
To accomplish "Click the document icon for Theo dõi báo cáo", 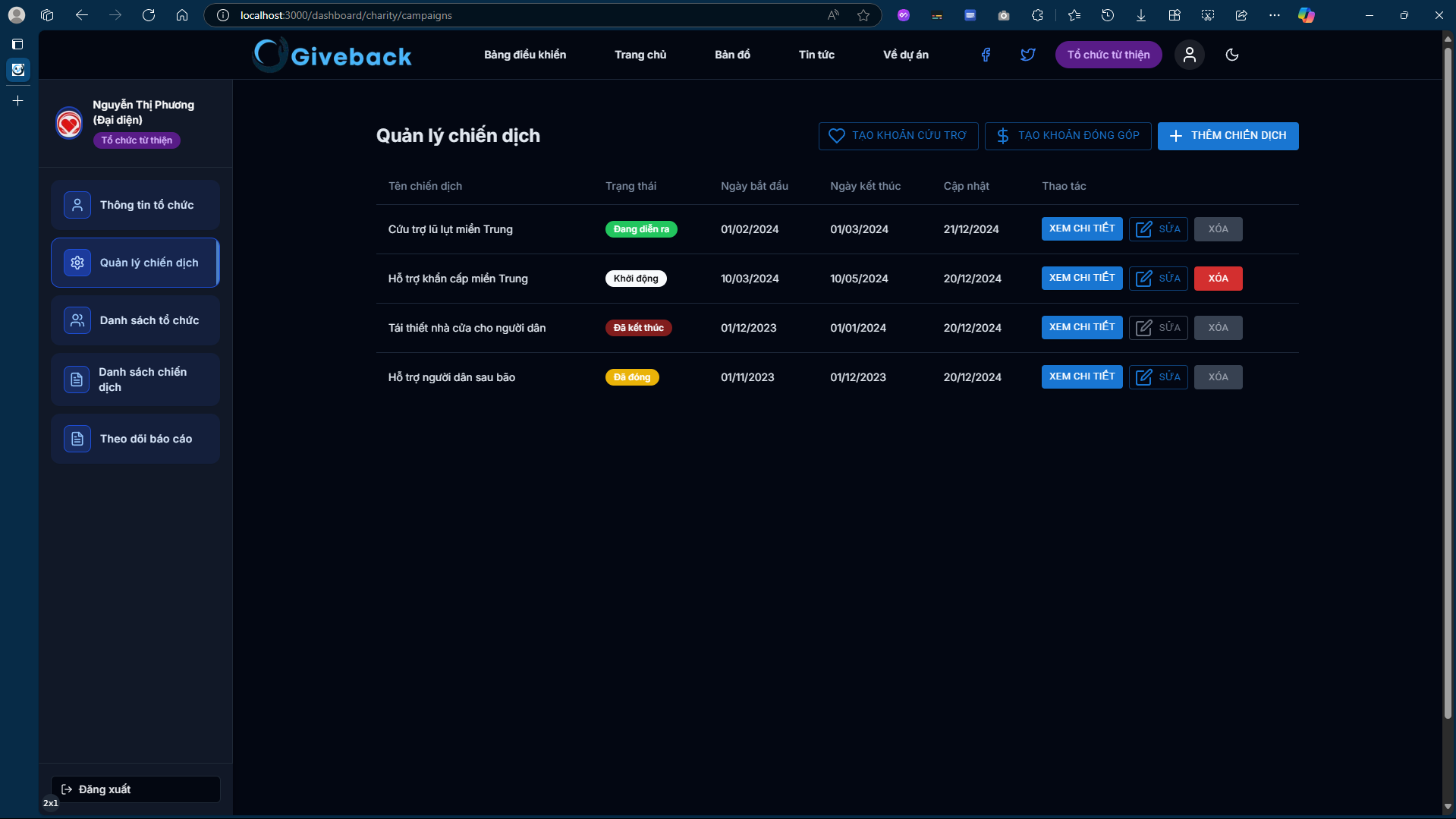I will 77,439.
